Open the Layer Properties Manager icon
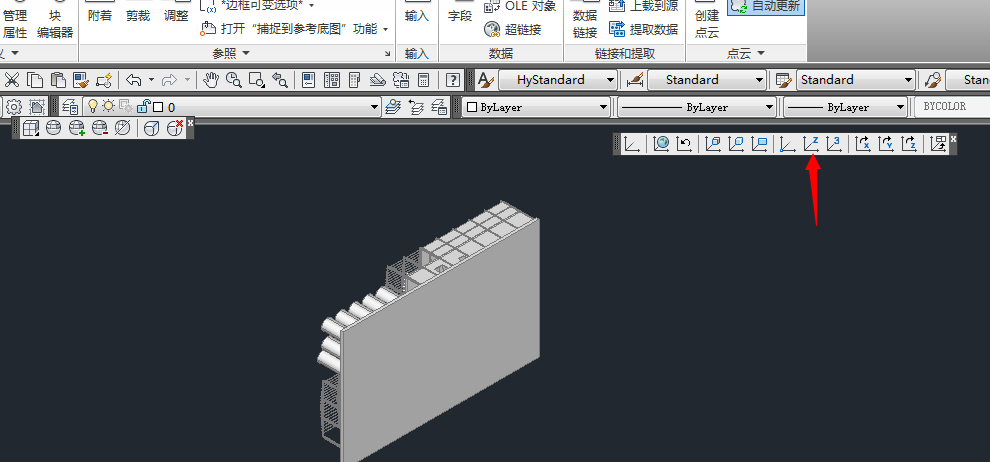 tap(70, 107)
